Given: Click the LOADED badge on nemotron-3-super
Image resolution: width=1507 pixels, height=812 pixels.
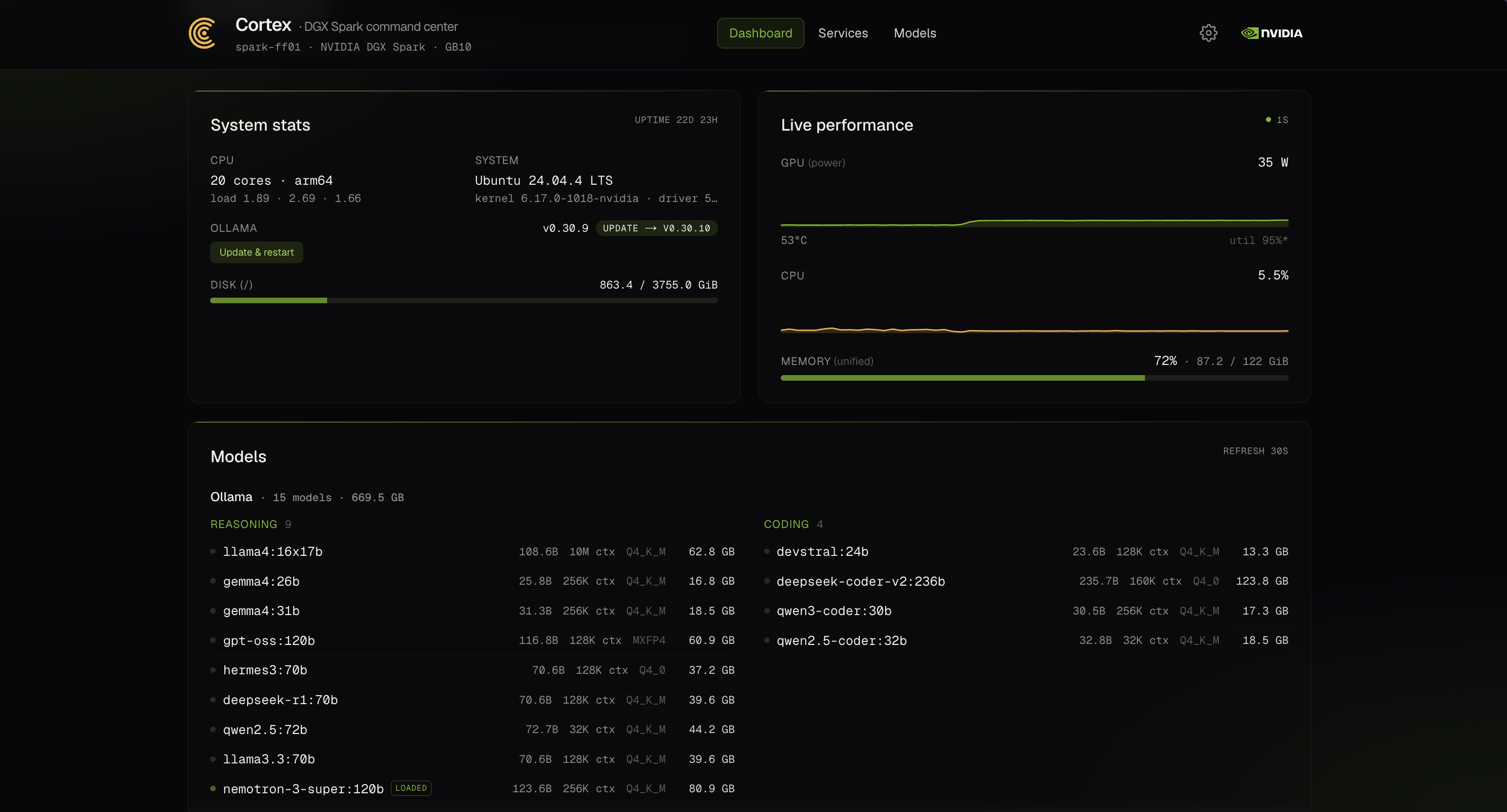Looking at the screenshot, I should [x=411, y=788].
